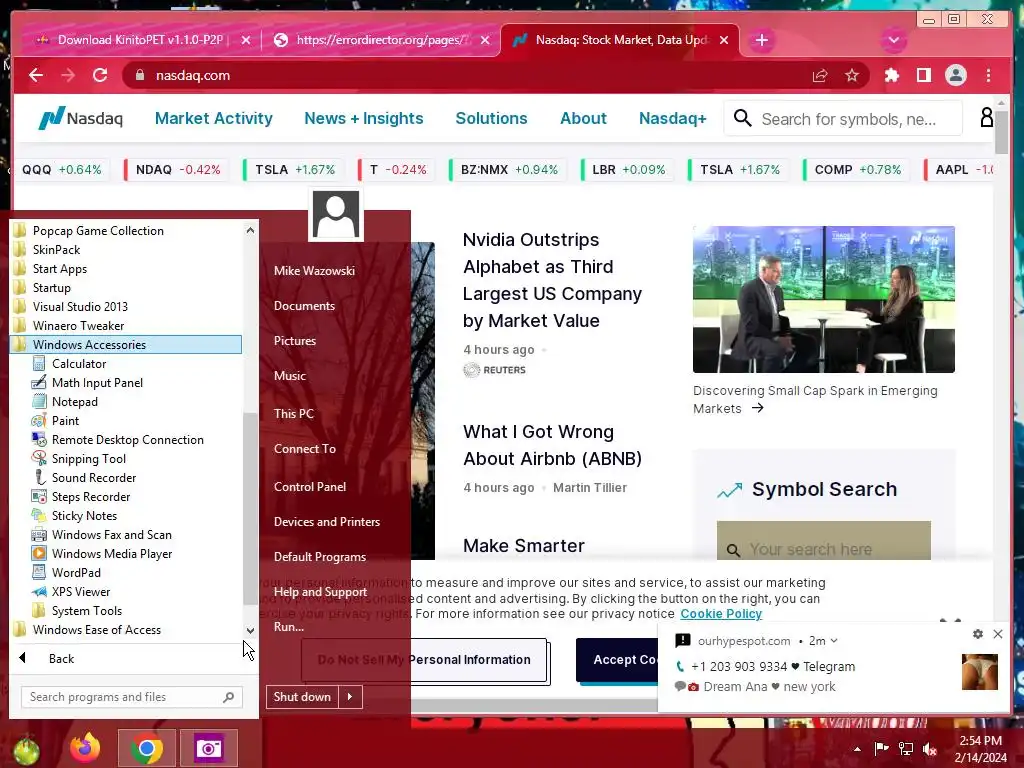Open the Chrome extensions puzzle icon
This screenshot has height=768, width=1024.
(x=891, y=76)
